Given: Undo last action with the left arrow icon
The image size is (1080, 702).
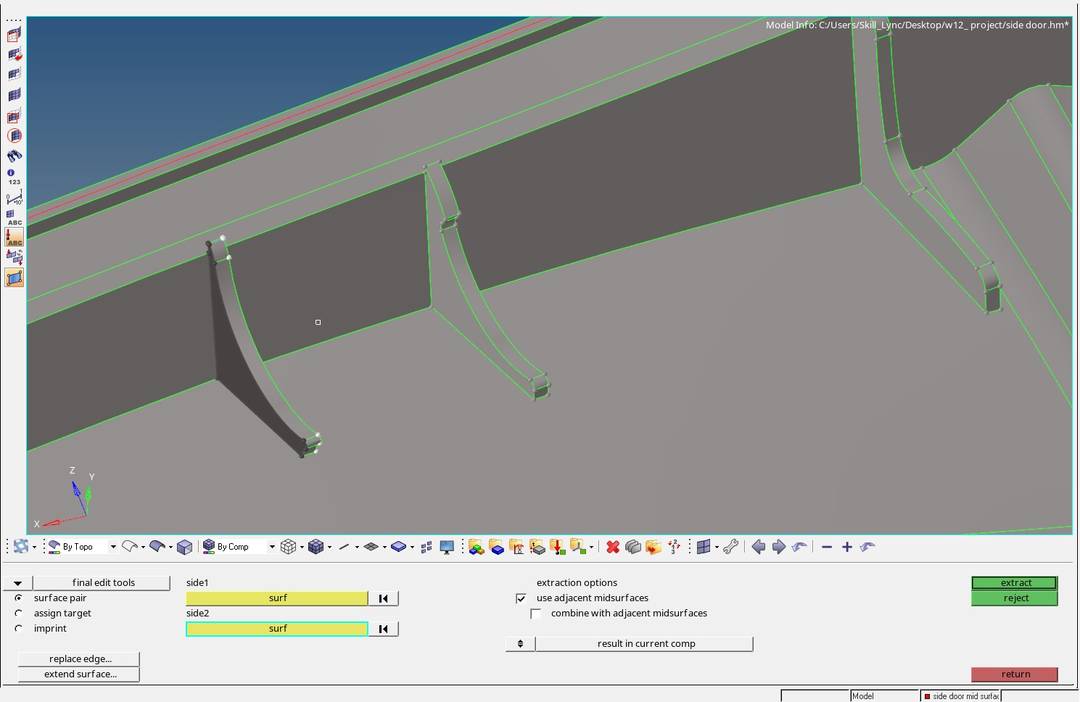Looking at the screenshot, I should pyautogui.click(x=758, y=546).
